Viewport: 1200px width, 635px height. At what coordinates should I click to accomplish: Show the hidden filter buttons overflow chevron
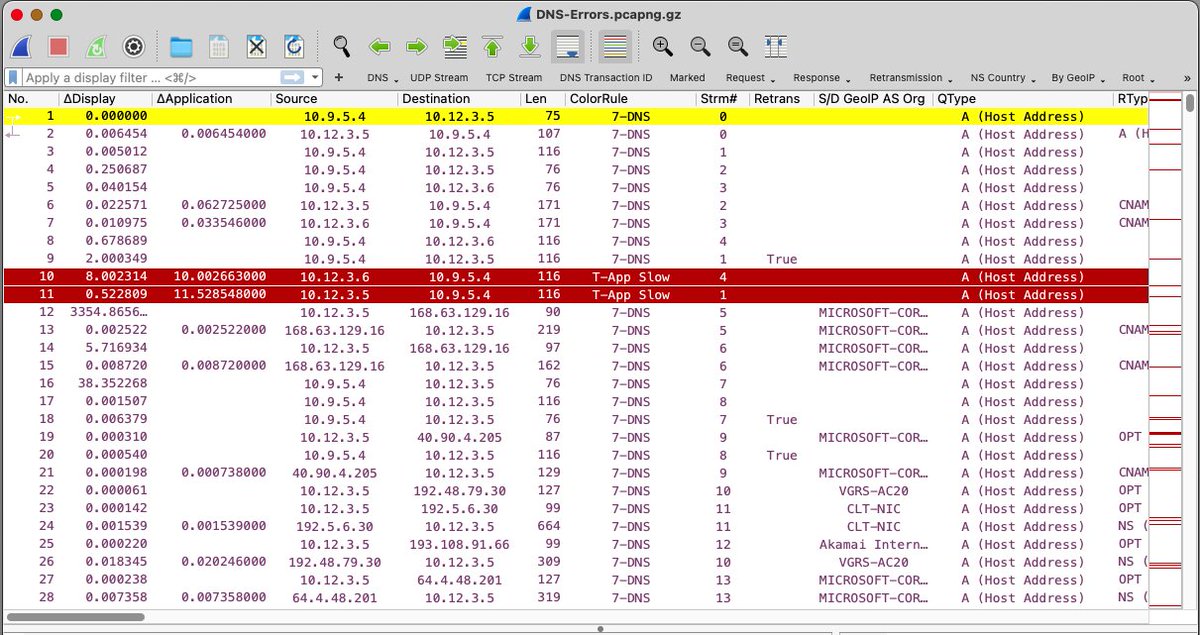tap(1185, 77)
